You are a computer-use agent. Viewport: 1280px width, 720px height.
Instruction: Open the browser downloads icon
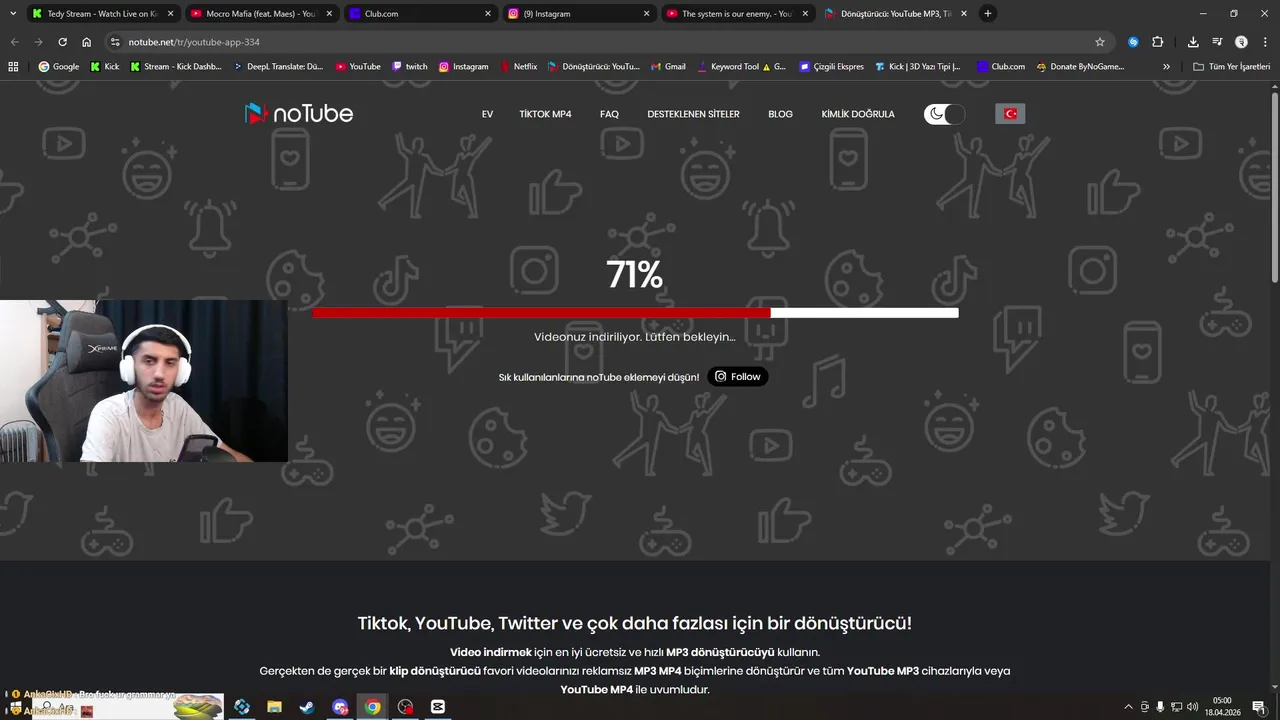tap(1193, 42)
